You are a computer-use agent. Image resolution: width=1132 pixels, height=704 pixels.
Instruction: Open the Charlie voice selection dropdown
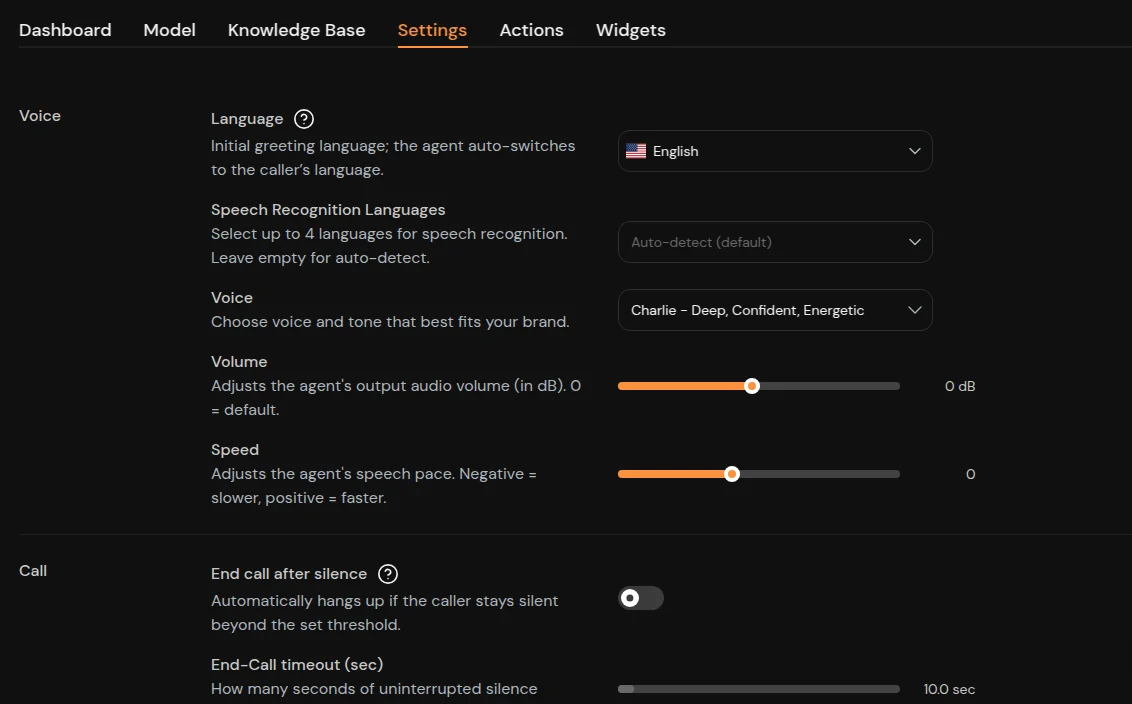[775, 310]
